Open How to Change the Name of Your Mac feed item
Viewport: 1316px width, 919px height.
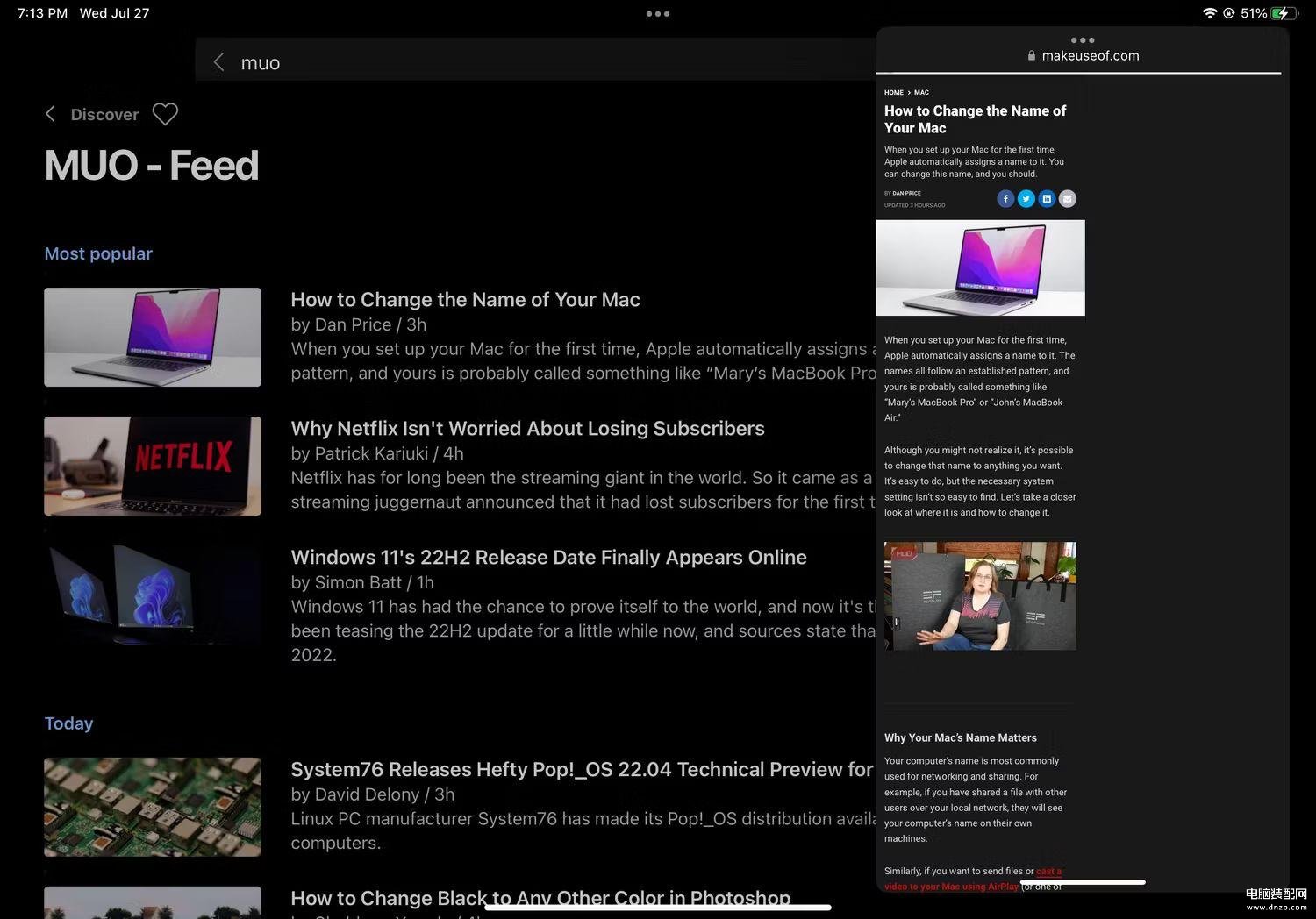tap(465, 299)
